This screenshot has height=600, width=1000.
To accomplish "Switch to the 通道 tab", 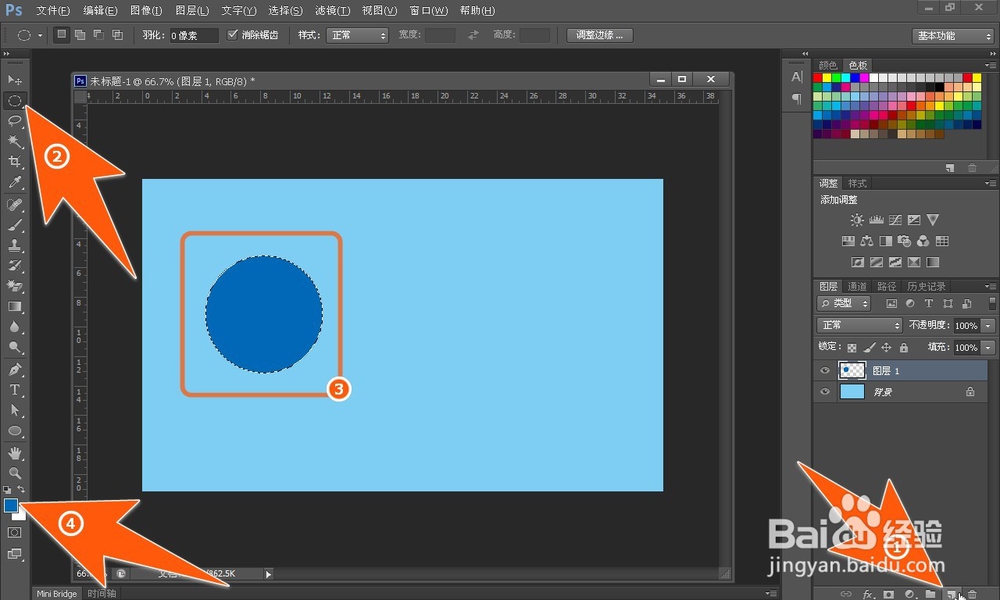I will 857,286.
